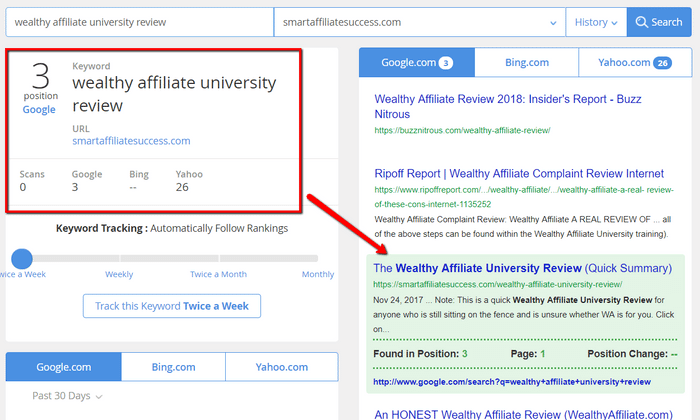This screenshot has width=700, height=420.
Task: Open the google.com search query link
Action: (x=512, y=382)
